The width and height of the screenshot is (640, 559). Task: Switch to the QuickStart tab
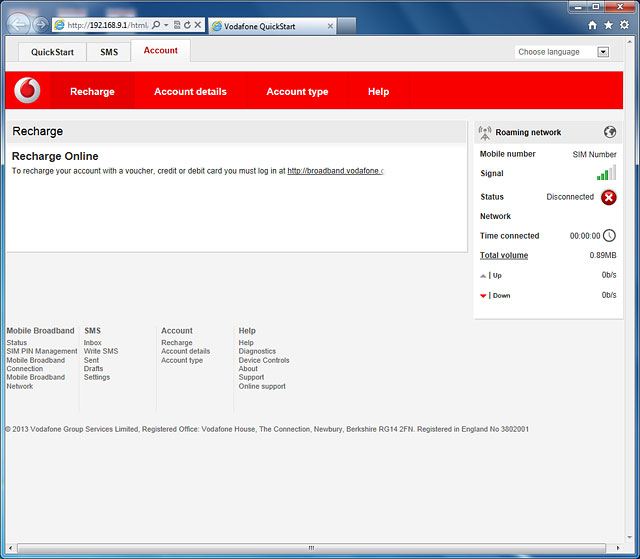click(x=52, y=52)
